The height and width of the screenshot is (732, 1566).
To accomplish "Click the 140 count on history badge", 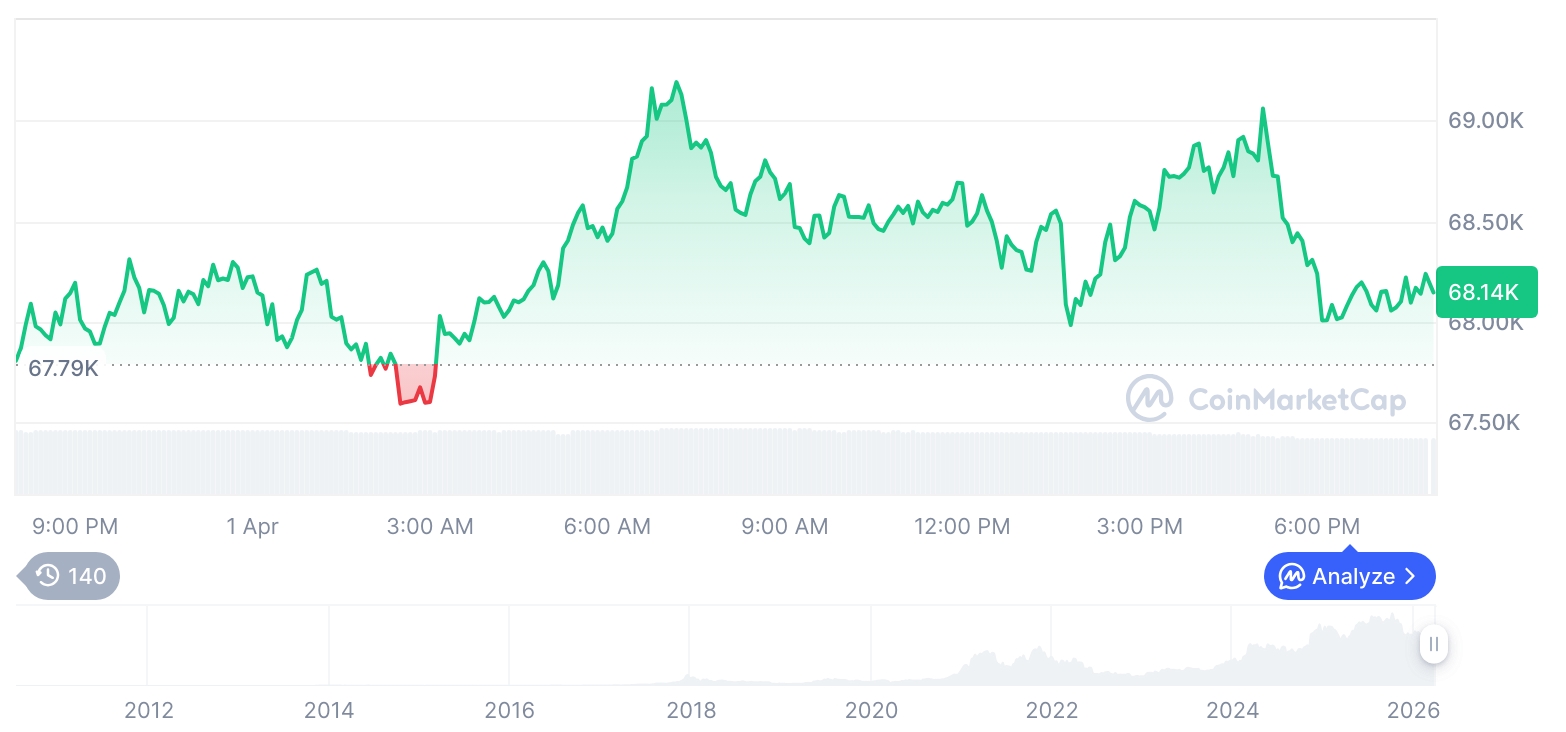I will click(87, 576).
